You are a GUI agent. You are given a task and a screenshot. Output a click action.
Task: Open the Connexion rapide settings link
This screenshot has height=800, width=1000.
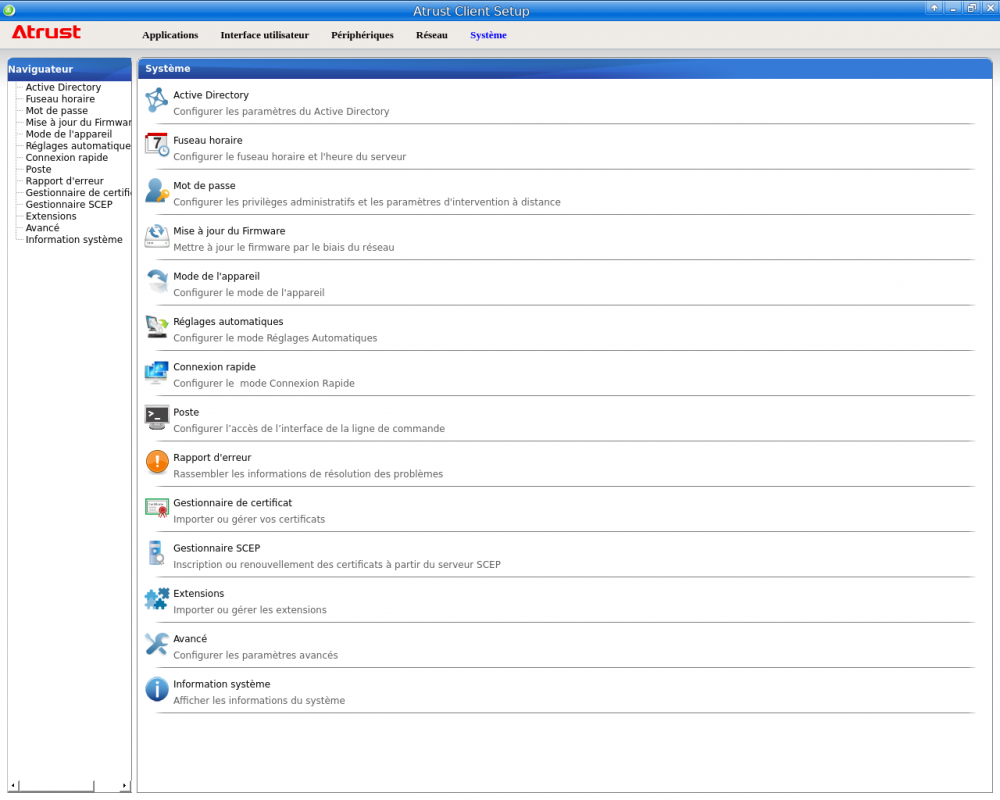tap(214, 367)
